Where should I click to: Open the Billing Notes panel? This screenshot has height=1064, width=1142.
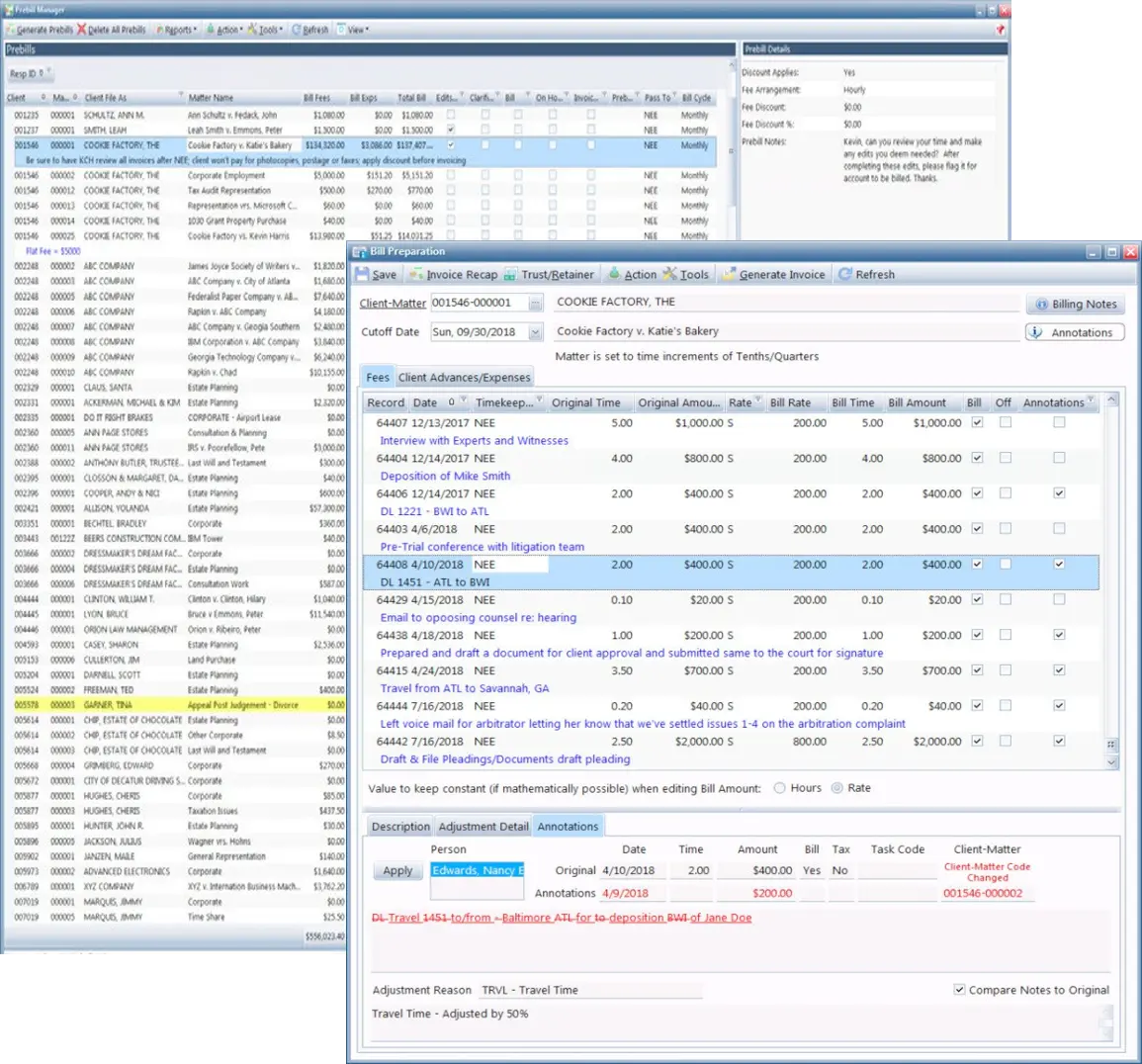[x=1076, y=304]
